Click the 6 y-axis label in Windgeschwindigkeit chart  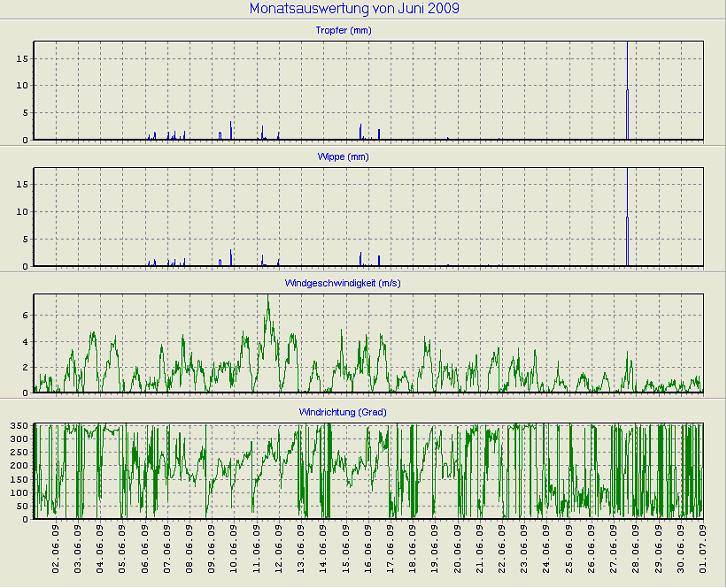coord(25,315)
